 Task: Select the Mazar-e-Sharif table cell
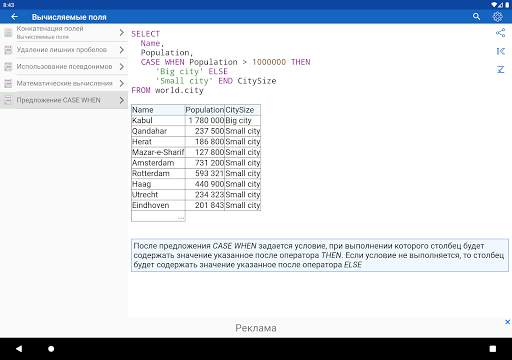tap(158, 152)
